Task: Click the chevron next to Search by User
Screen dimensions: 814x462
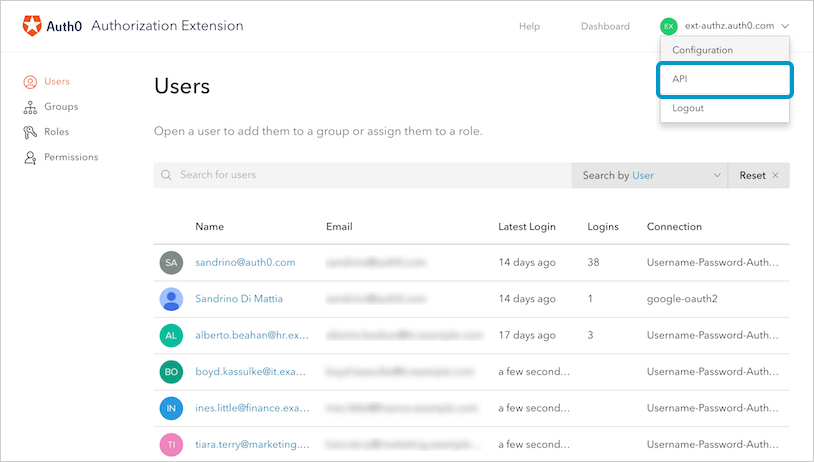Action: tap(717, 175)
